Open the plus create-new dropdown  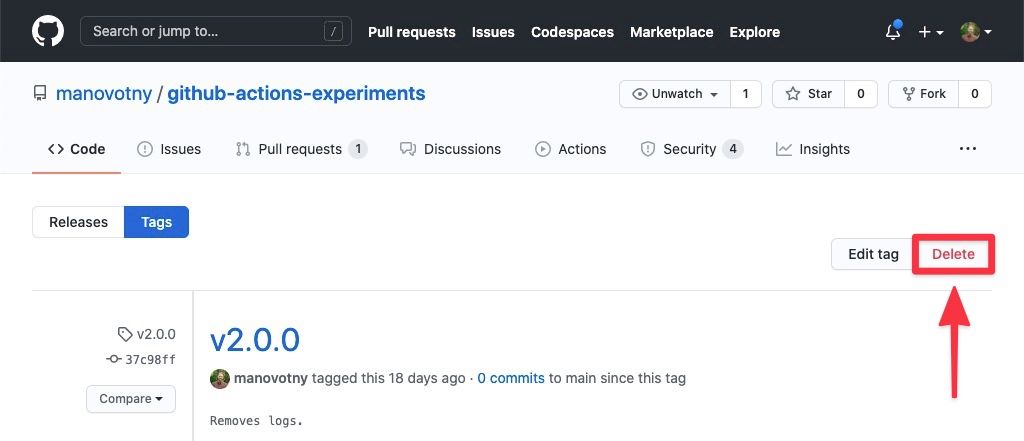pyautogui.click(x=930, y=32)
